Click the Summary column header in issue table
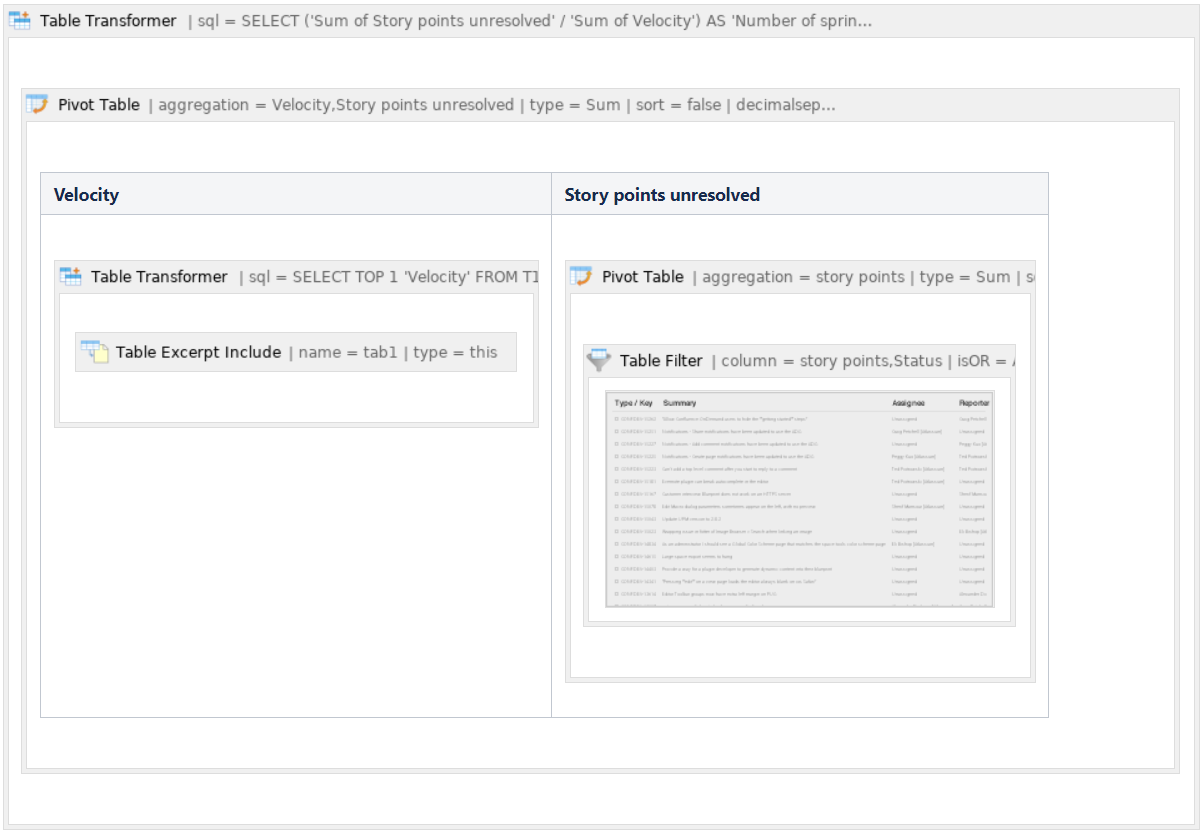 (680, 403)
